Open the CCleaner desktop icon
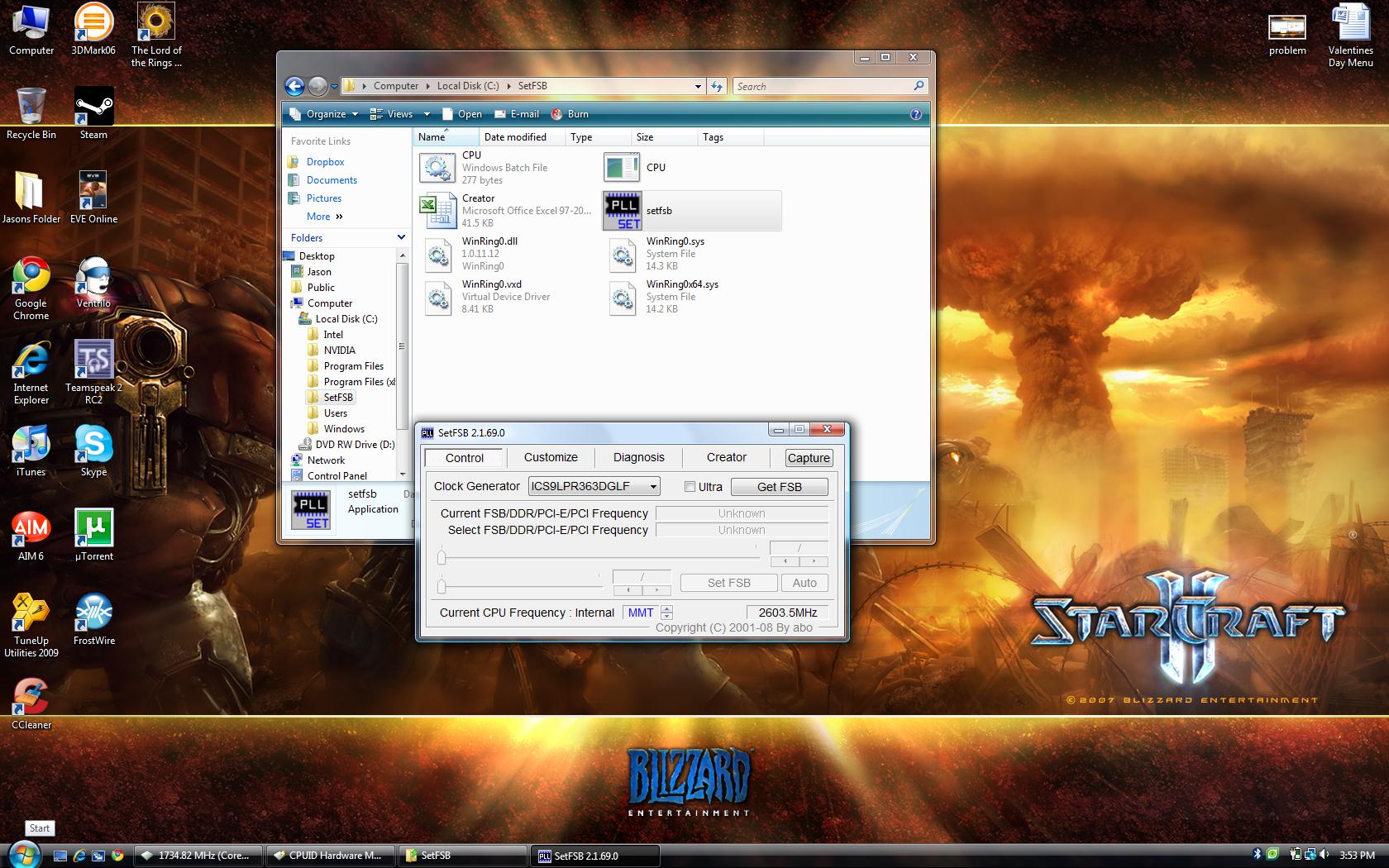Viewport: 1389px width, 868px height. (31, 703)
